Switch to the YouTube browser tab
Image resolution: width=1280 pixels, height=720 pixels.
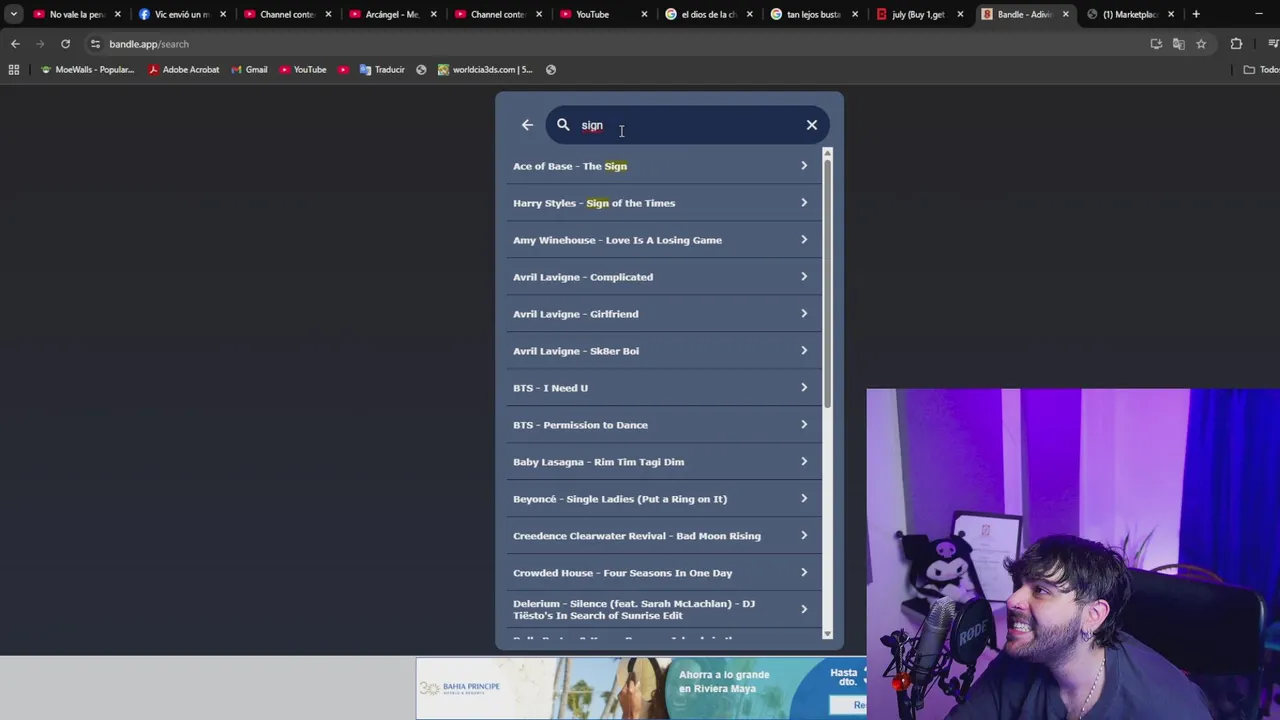click(x=602, y=14)
